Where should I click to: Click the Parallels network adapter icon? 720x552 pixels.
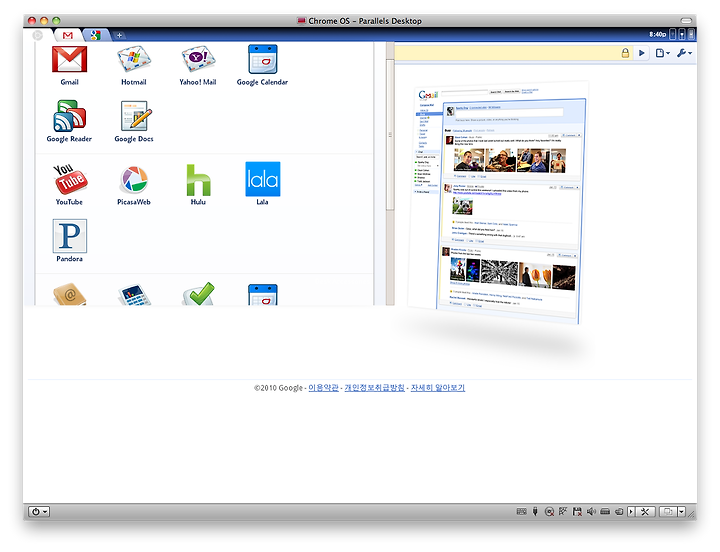click(x=563, y=512)
